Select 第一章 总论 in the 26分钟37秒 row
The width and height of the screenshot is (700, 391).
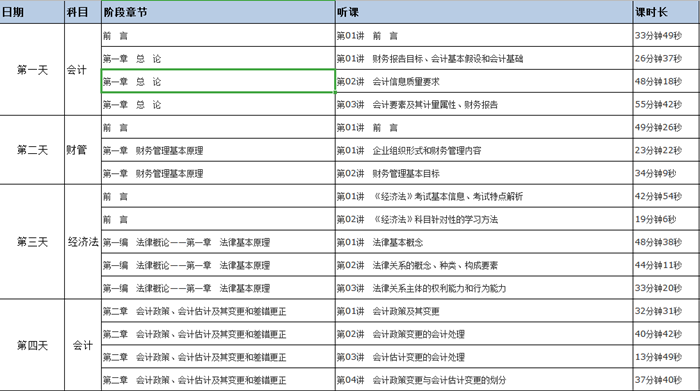[x=218, y=58]
